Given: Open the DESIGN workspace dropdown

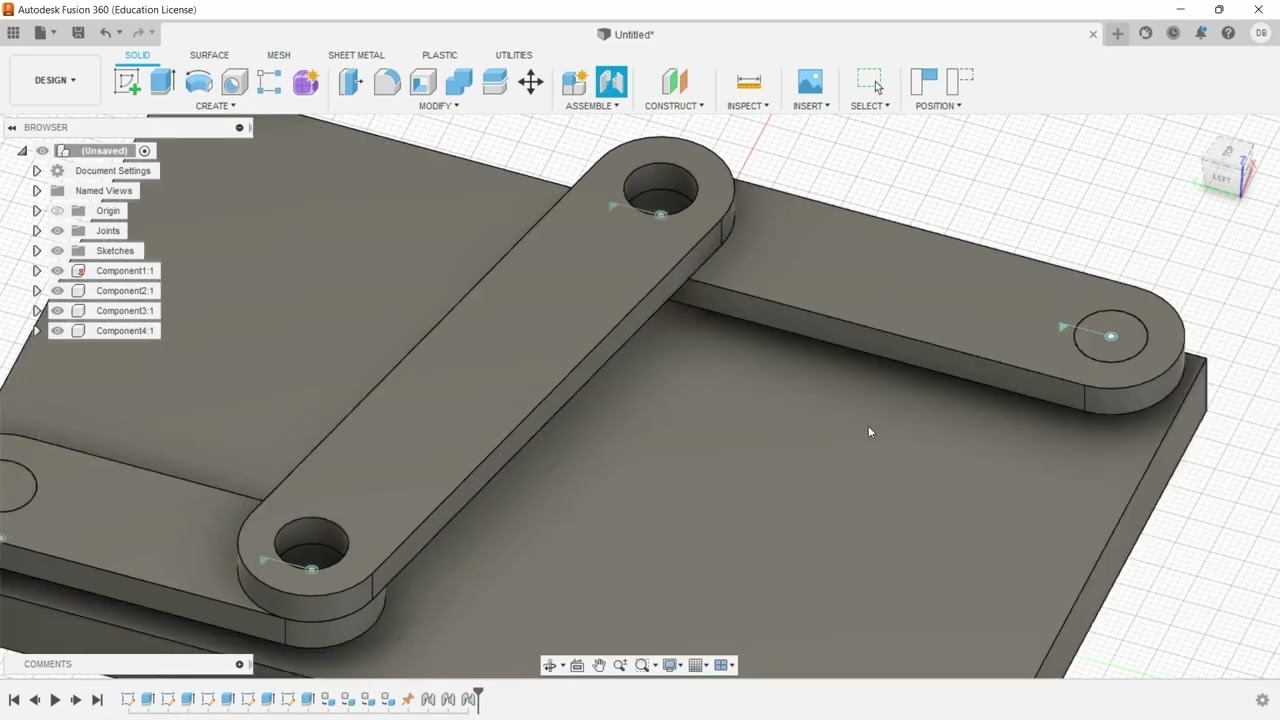Looking at the screenshot, I should tap(55, 80).
